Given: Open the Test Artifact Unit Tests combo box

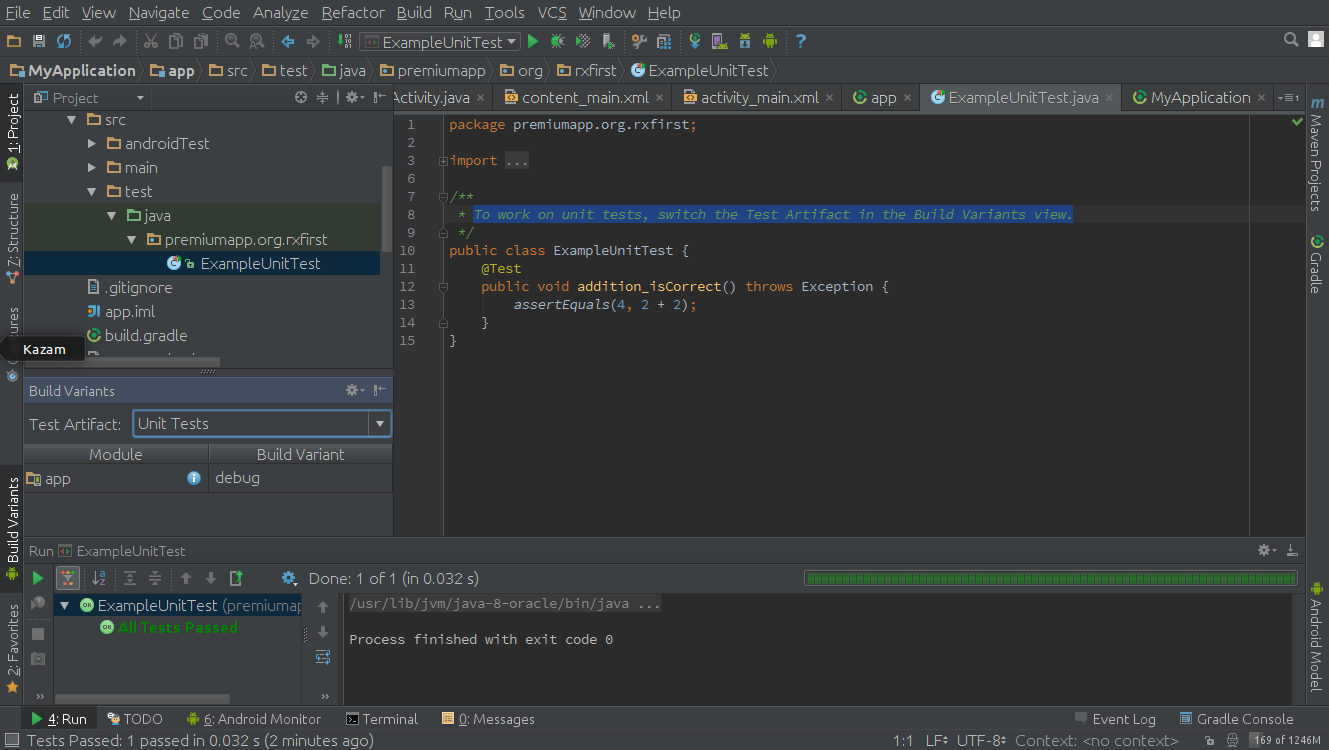Looking at the screenshot, I should click(262, 424).
